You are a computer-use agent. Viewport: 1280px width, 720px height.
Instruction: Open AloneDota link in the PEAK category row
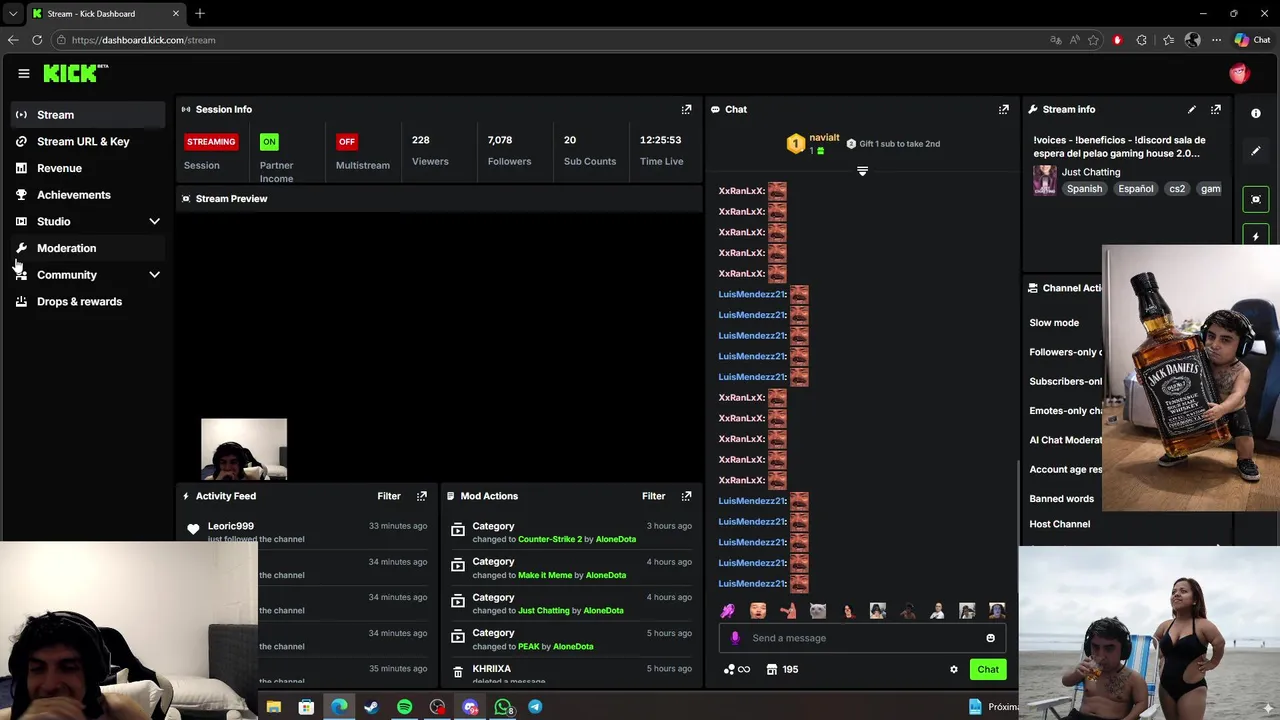coord(573,646)
